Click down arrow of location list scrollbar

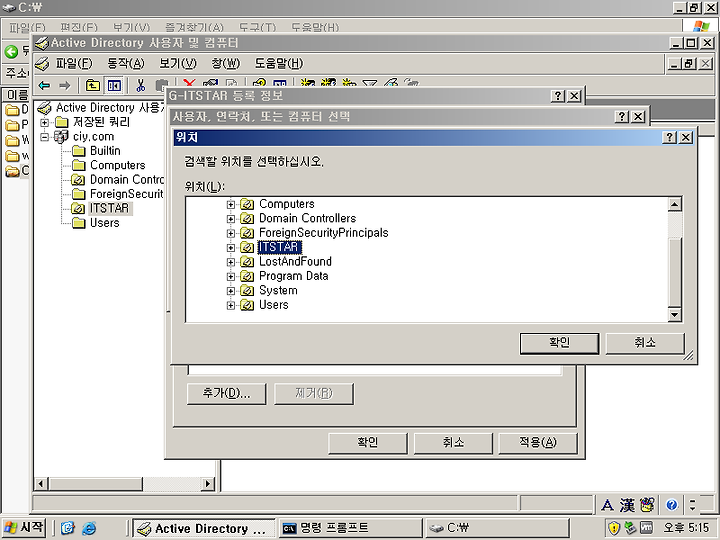tap(674, 315)
